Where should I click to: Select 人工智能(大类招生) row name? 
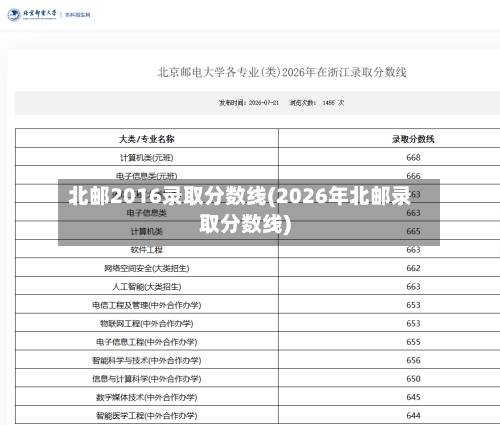[x=147, y=287]
